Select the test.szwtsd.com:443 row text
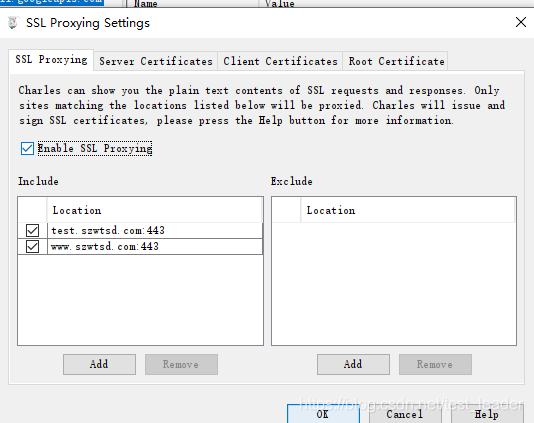 pyautogui.click(x=108, y=231)
